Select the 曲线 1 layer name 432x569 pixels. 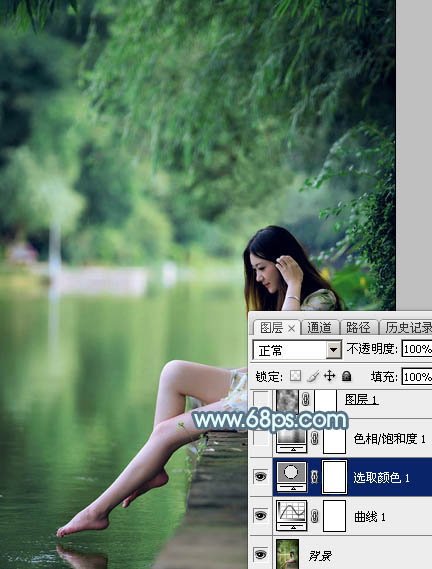(370, 516)
